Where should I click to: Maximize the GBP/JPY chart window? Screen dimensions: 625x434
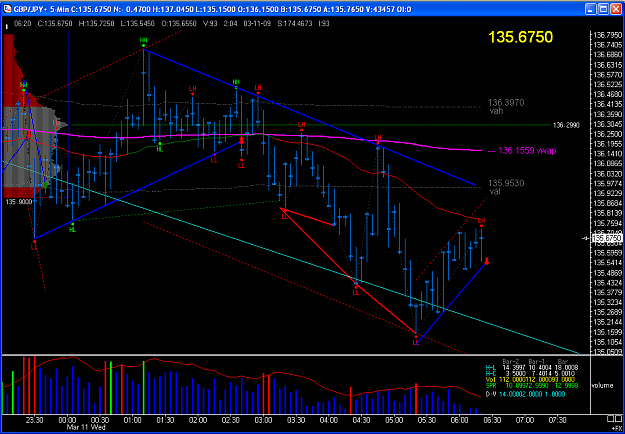point(603,9)
